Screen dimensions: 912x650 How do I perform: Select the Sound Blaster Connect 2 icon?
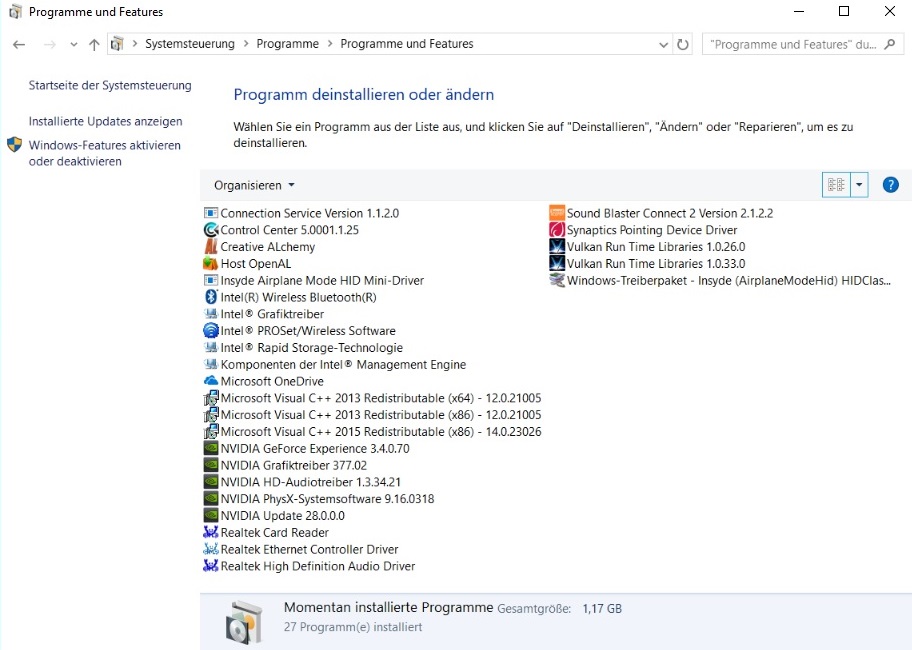point(557,213)
